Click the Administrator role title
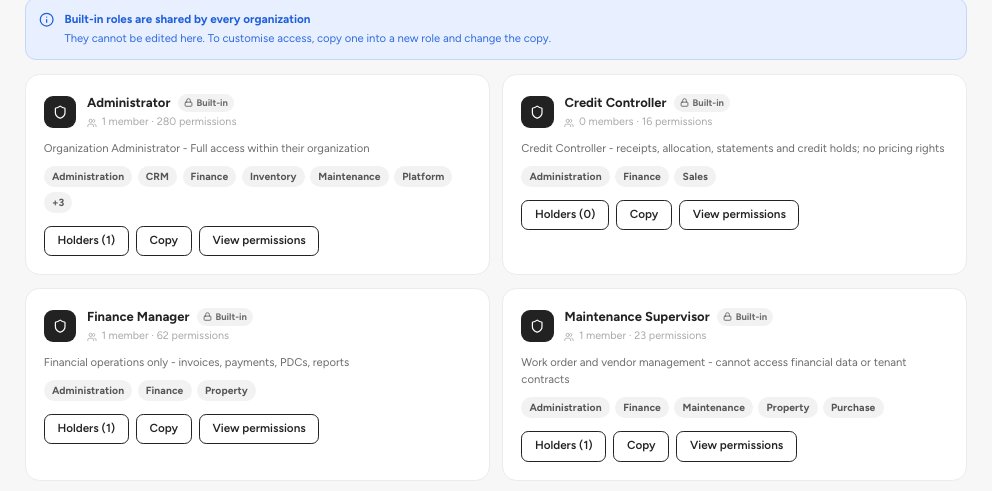The image size is (992, 491). (128, 103)
